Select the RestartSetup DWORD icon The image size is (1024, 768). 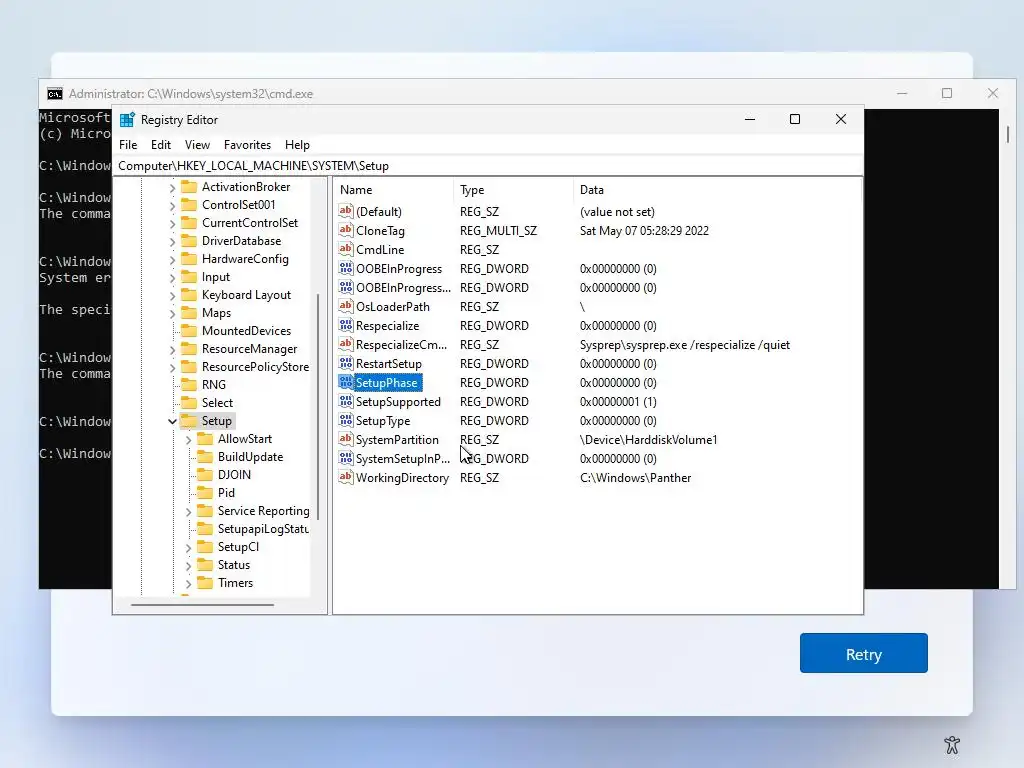click(x=345, y=363)
